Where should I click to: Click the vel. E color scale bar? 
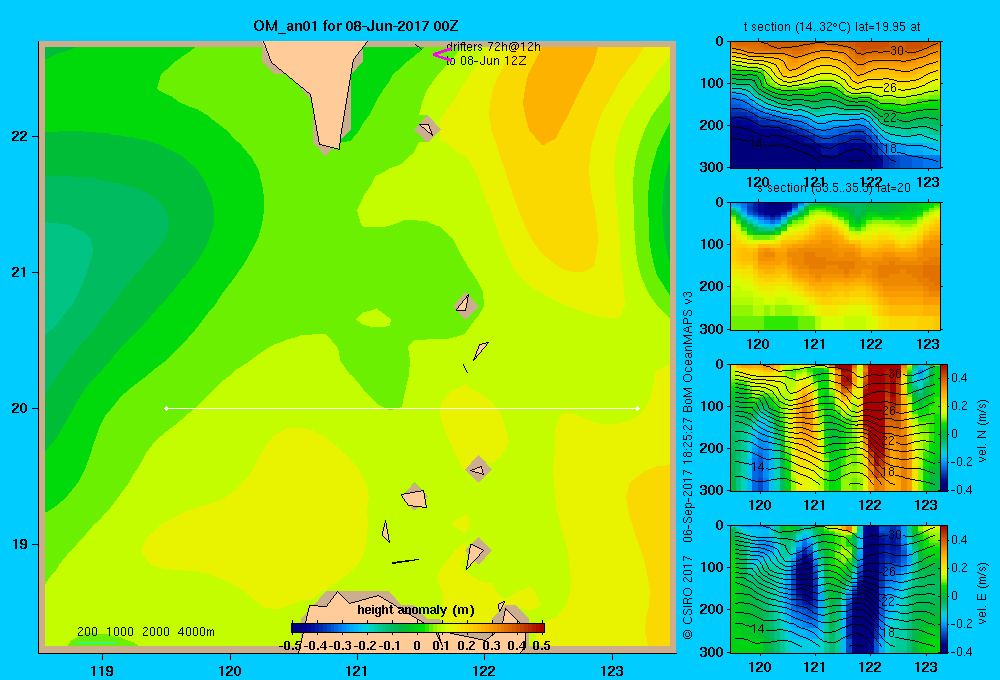coord(944,589)
